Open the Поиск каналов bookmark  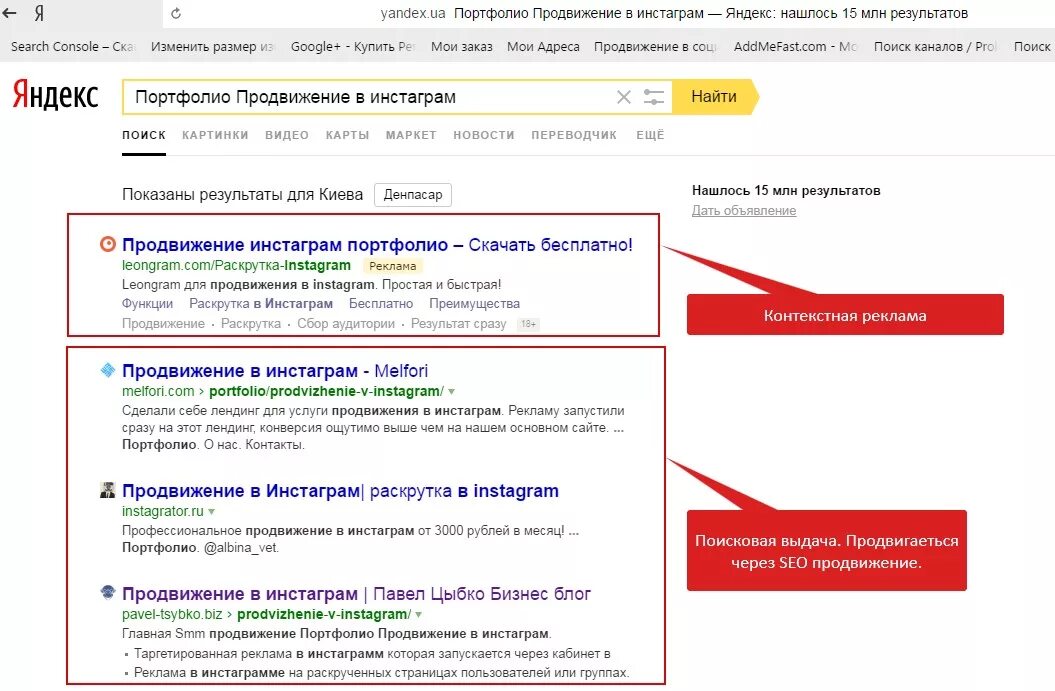(x=935, y=46)
